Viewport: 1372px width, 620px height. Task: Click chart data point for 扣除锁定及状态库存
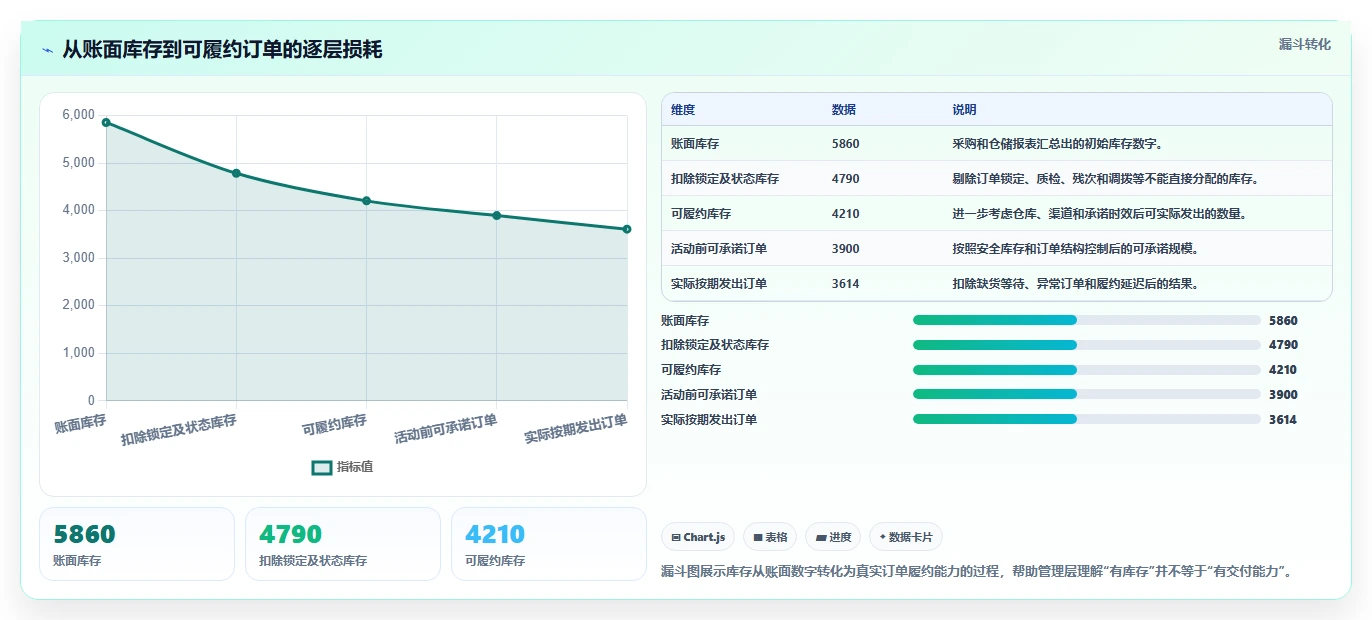click(x=236, y=173)
